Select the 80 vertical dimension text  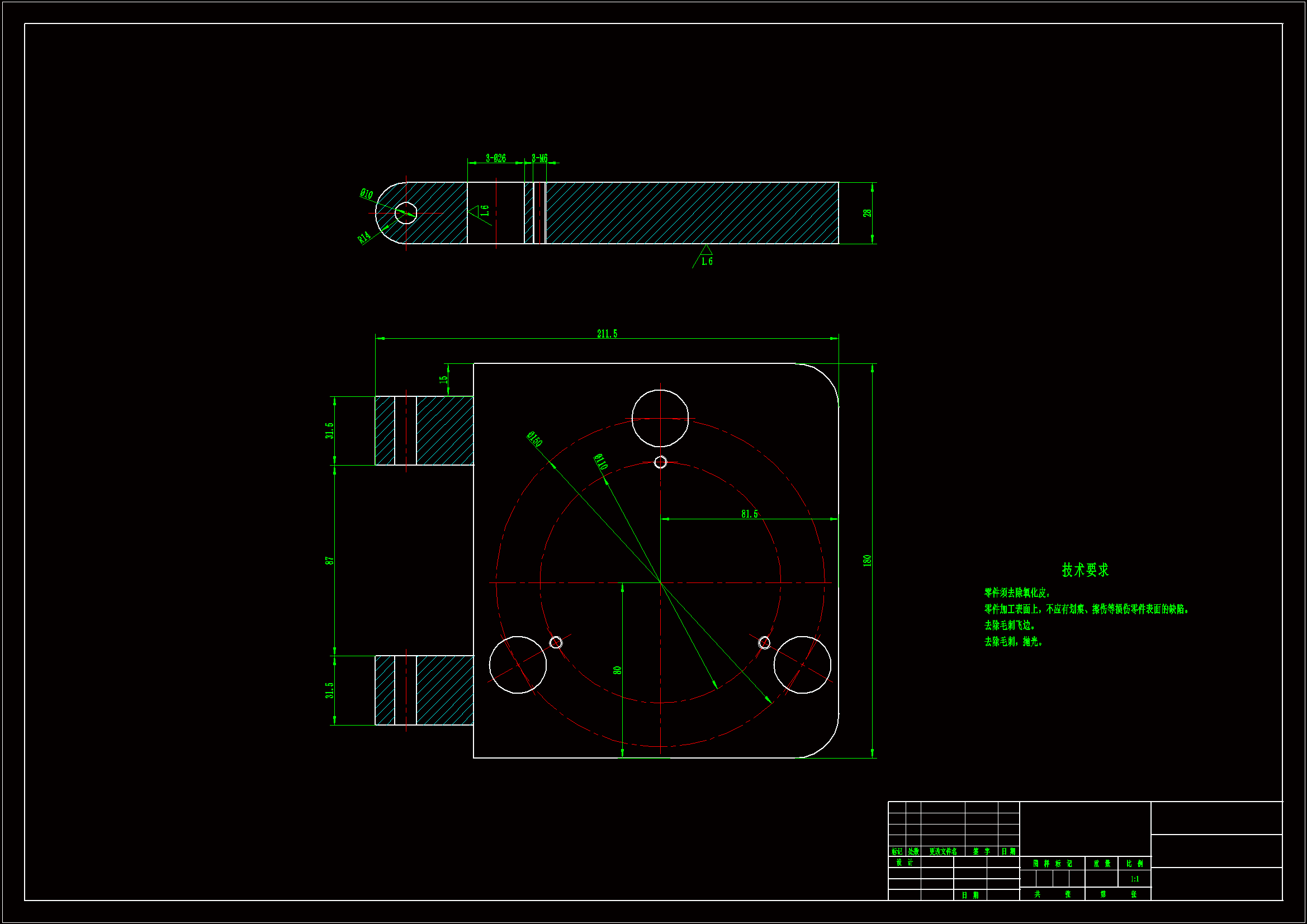[617, 670]
